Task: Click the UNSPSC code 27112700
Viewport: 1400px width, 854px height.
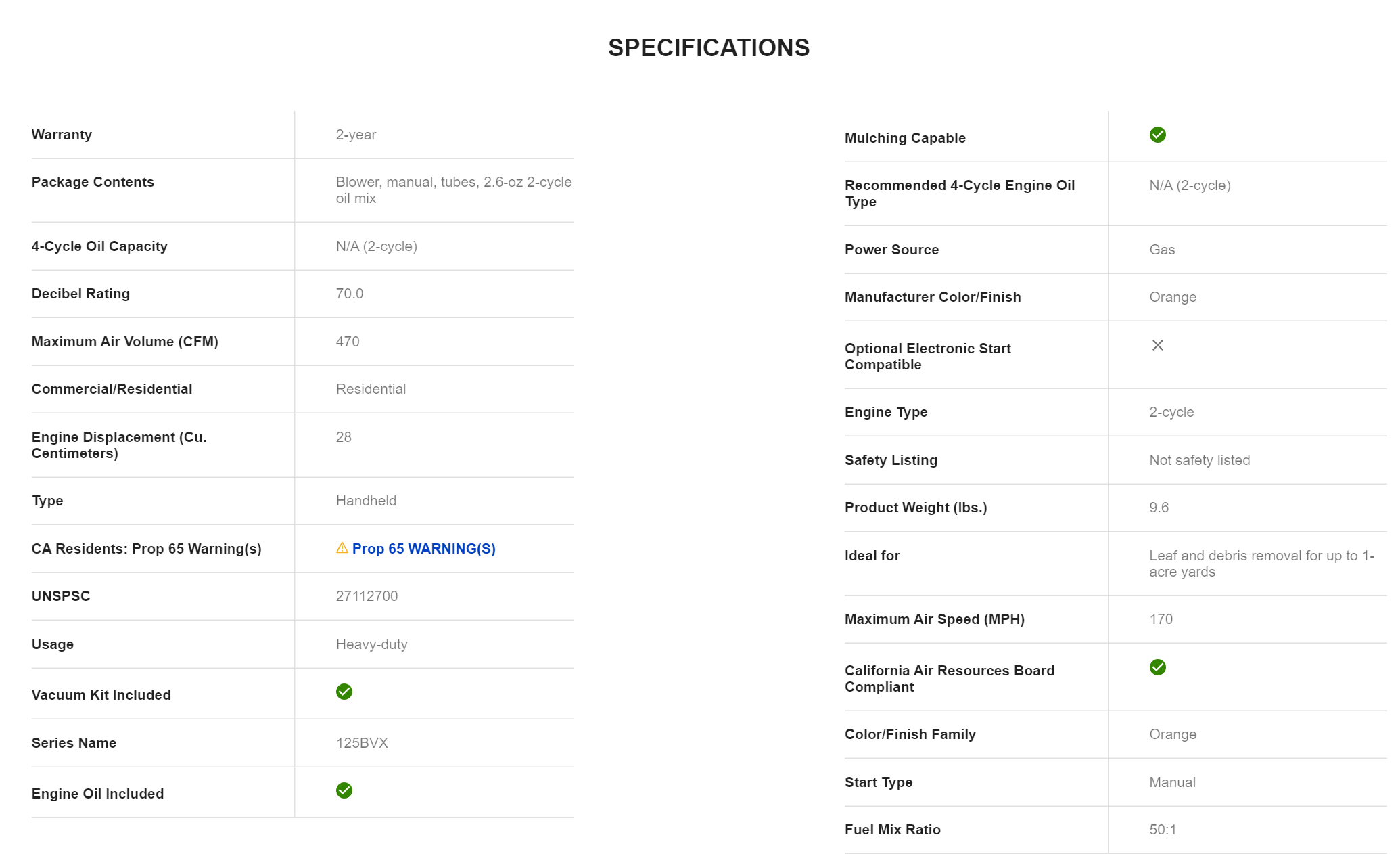Action: pyautogui.click(x=367, y=596)
